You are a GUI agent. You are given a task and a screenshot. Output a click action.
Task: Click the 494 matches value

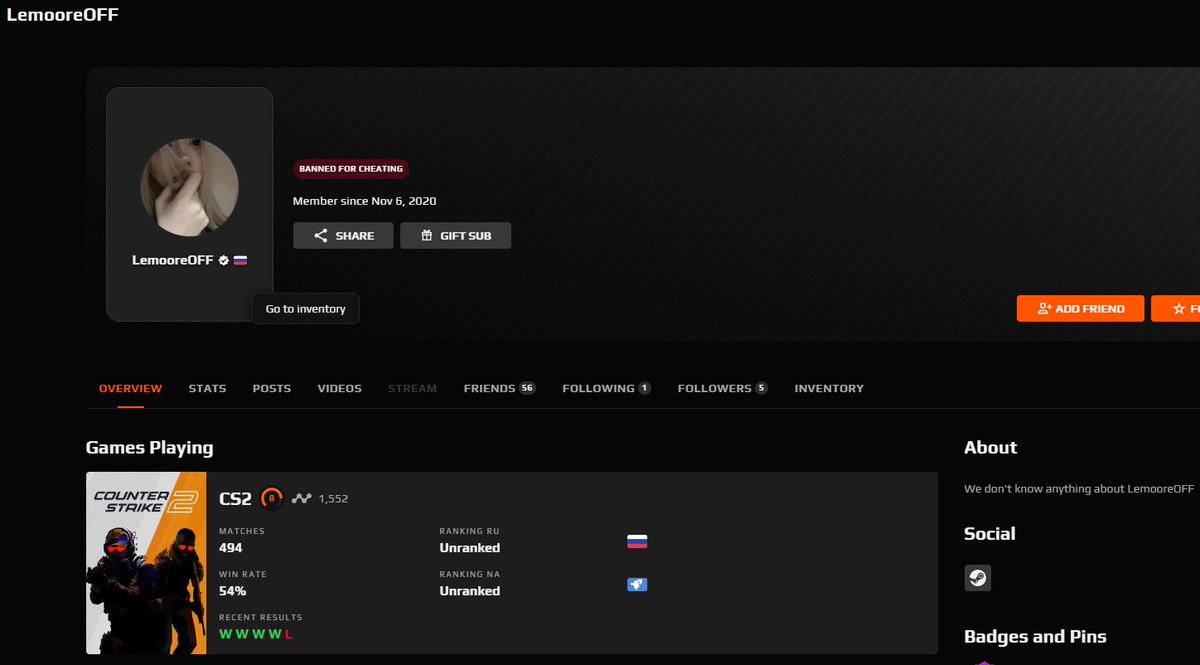tap(230, 548)
